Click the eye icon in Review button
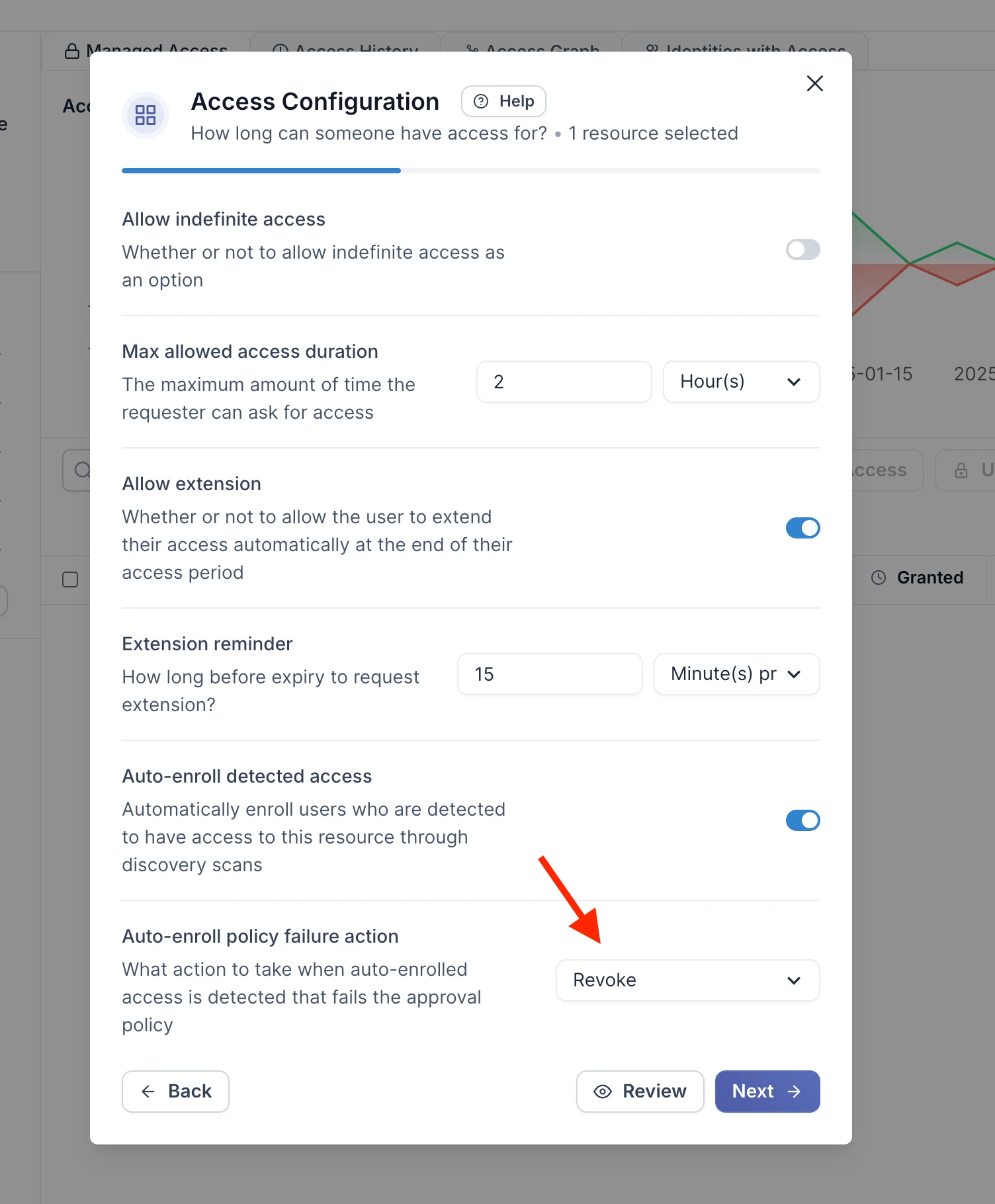995x1204 pixels. 603,1092
